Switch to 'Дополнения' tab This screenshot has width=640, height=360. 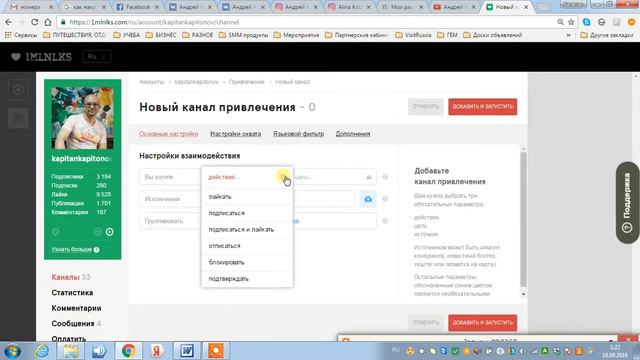(x=353, y=134)
